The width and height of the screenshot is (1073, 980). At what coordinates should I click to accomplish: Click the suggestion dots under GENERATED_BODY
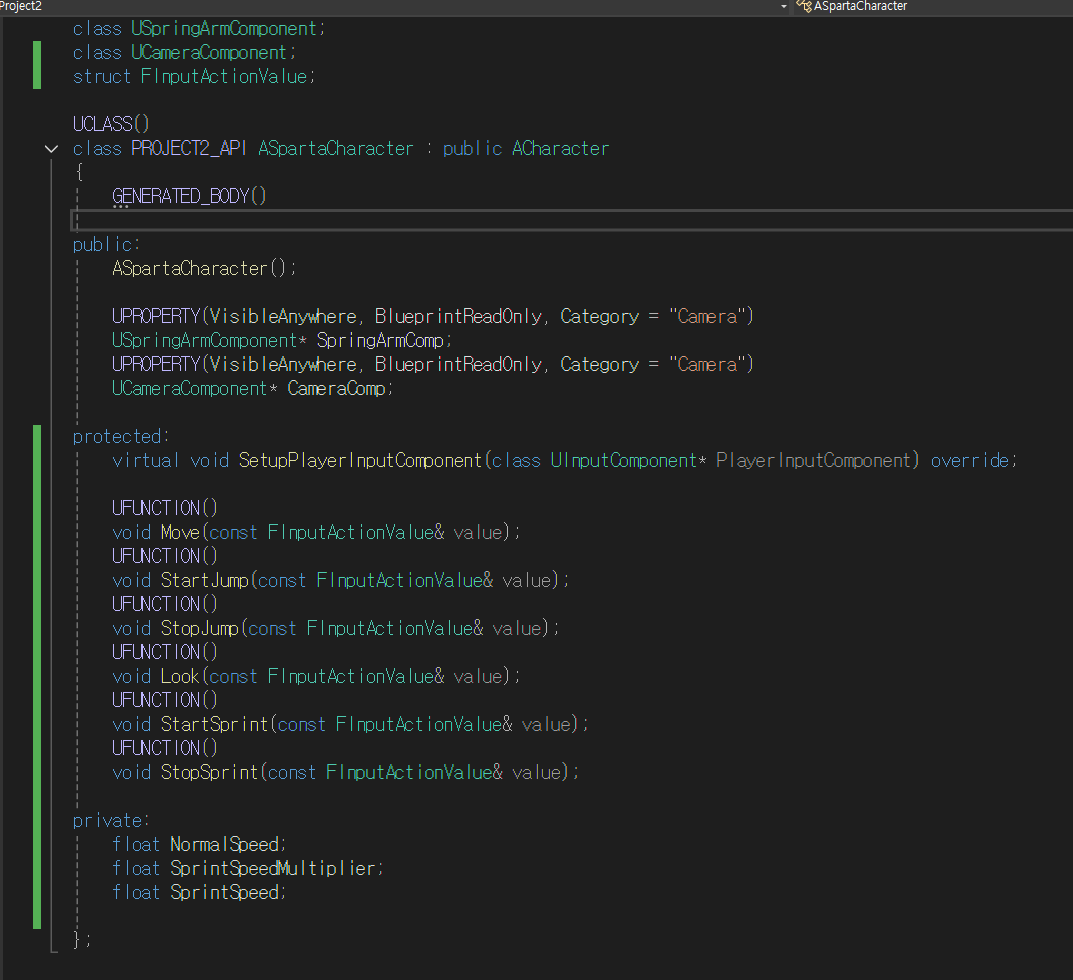[x=120, y=206]
